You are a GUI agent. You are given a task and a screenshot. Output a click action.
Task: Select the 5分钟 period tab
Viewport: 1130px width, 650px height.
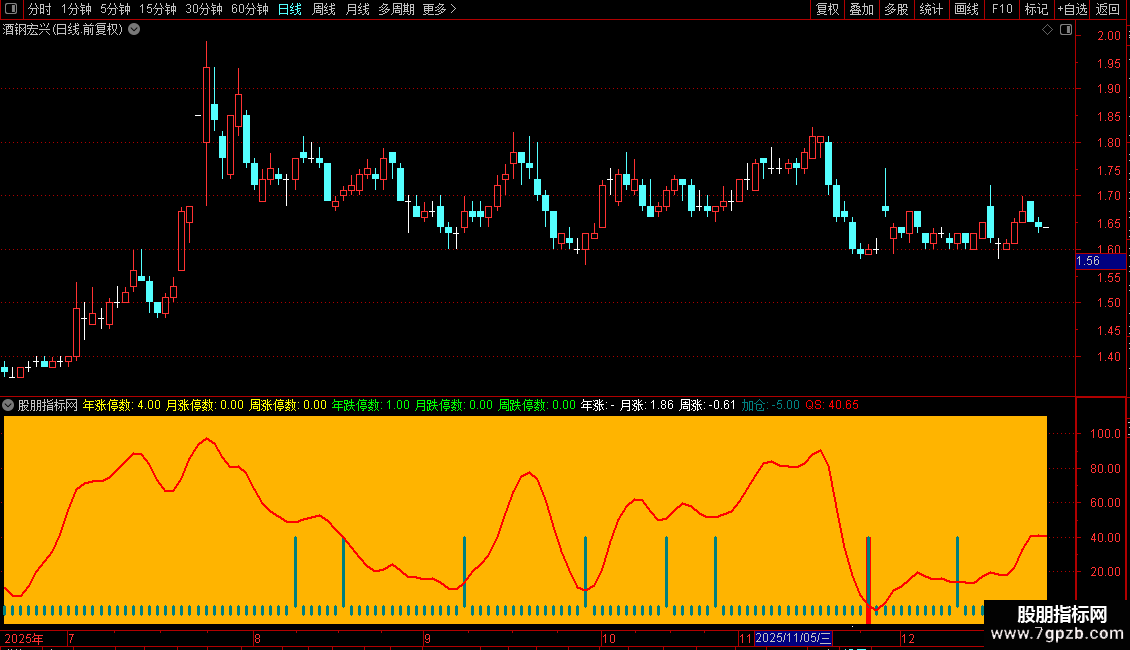click(x=115, y=9)
